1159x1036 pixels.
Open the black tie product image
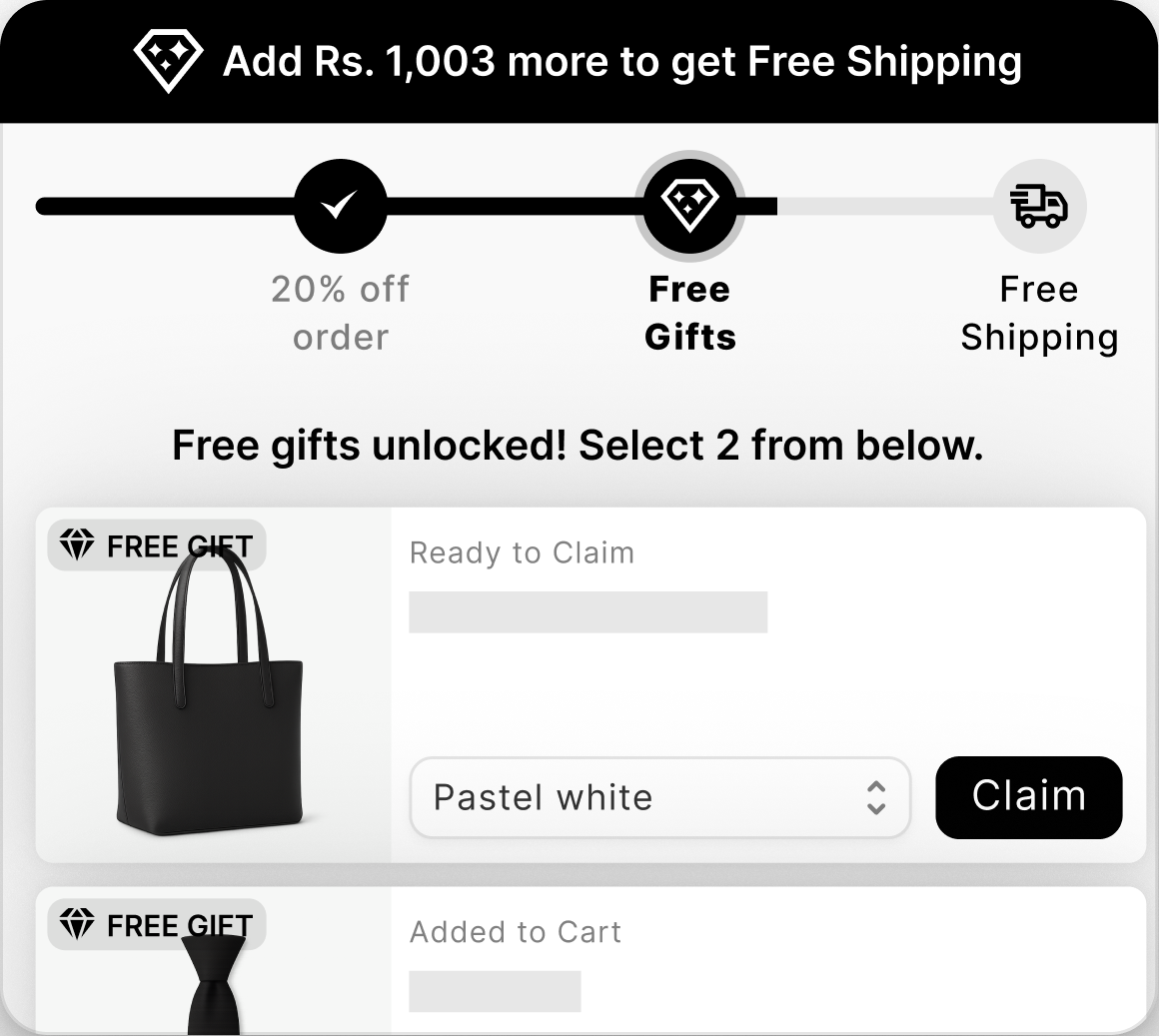pyautogui.click(x=215, y=984)
